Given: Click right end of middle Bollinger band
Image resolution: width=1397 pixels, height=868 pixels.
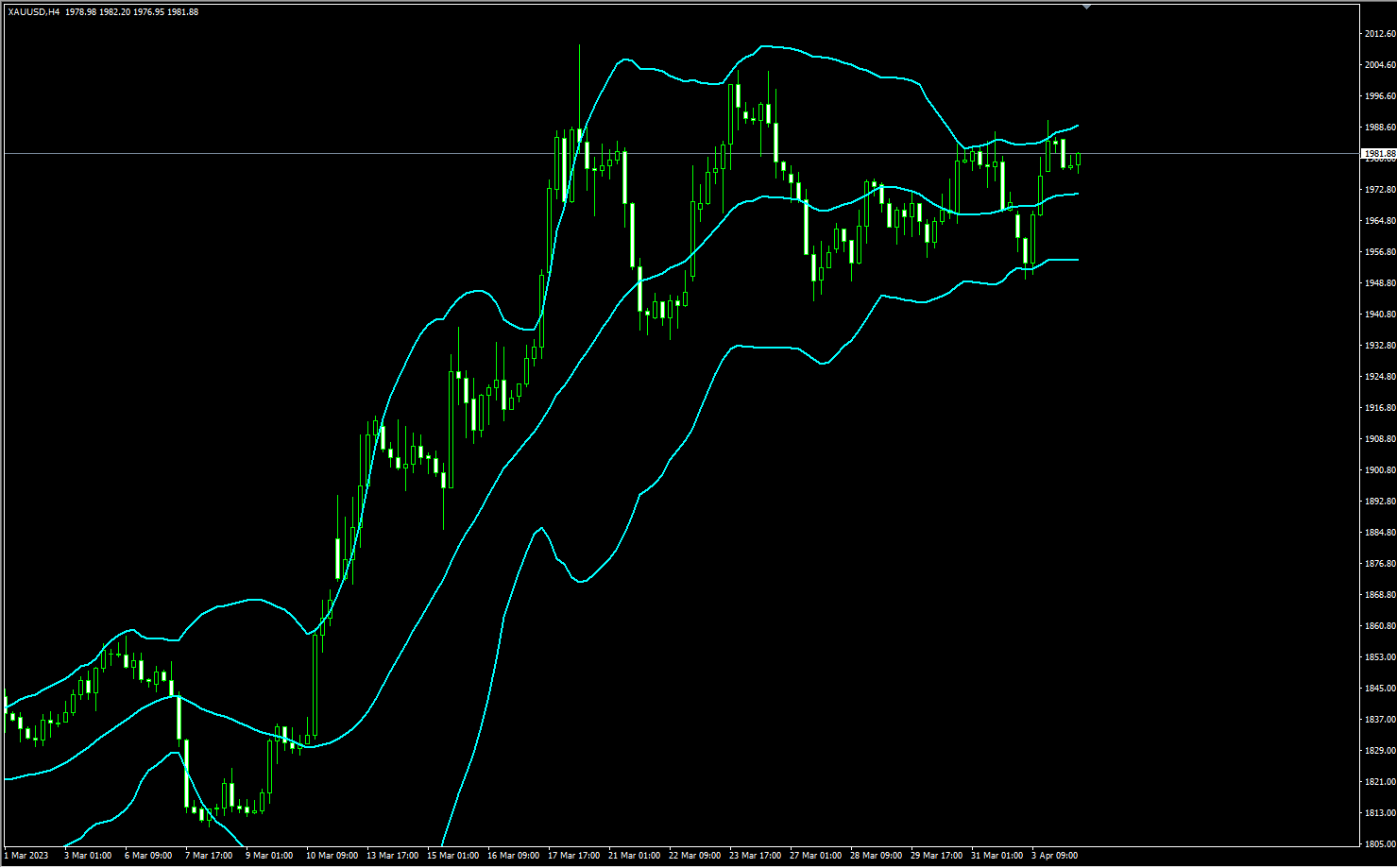Looking at the screenshot, I should (1077, 194).
